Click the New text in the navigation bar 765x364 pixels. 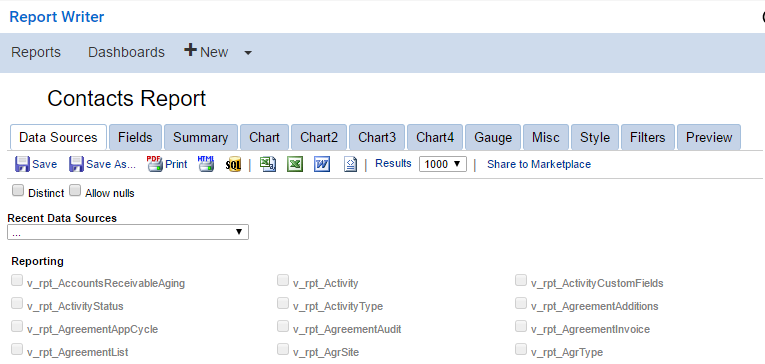(214, 52)
